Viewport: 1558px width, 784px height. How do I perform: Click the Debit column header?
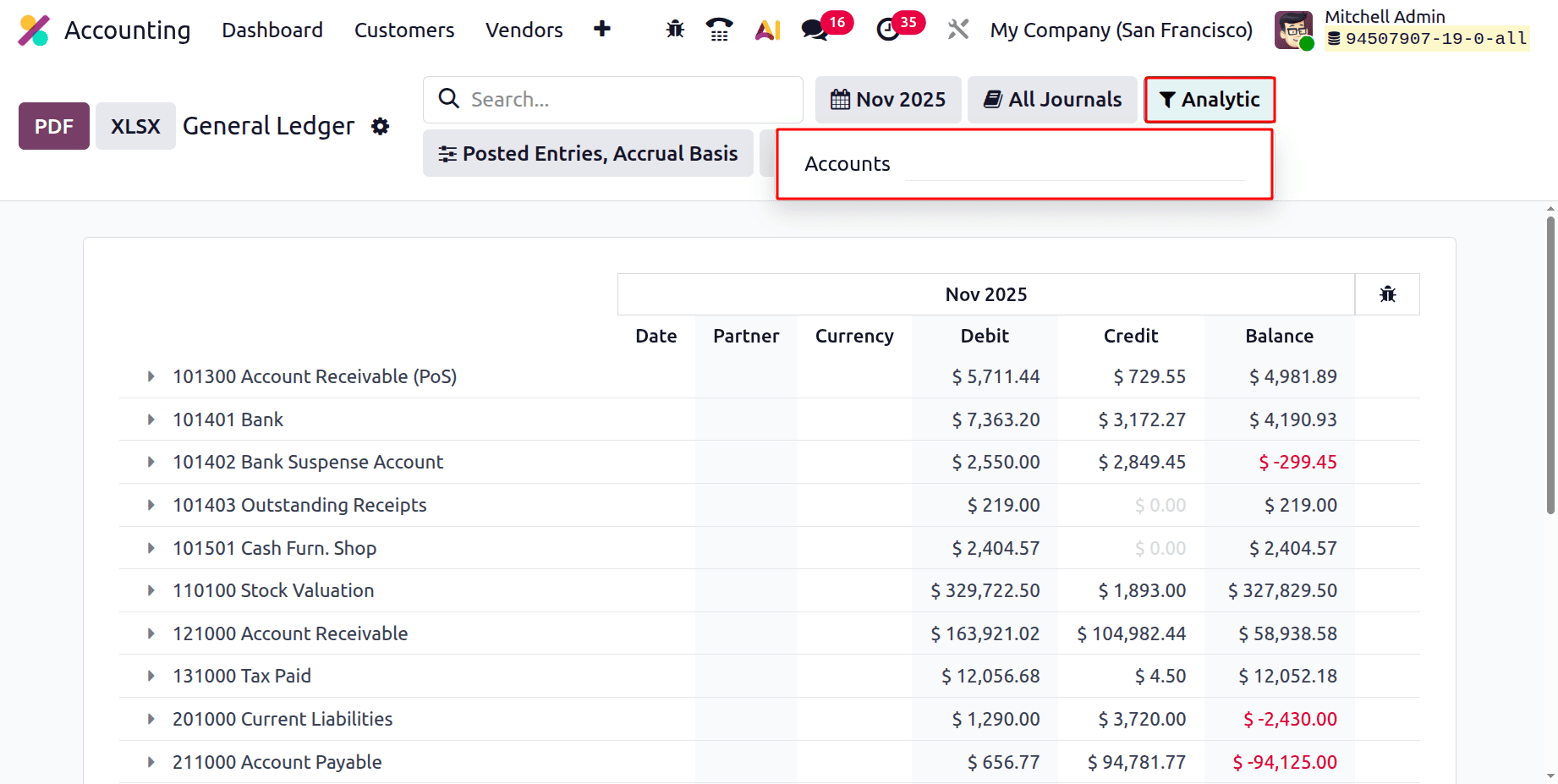click(x=985, y=336)
